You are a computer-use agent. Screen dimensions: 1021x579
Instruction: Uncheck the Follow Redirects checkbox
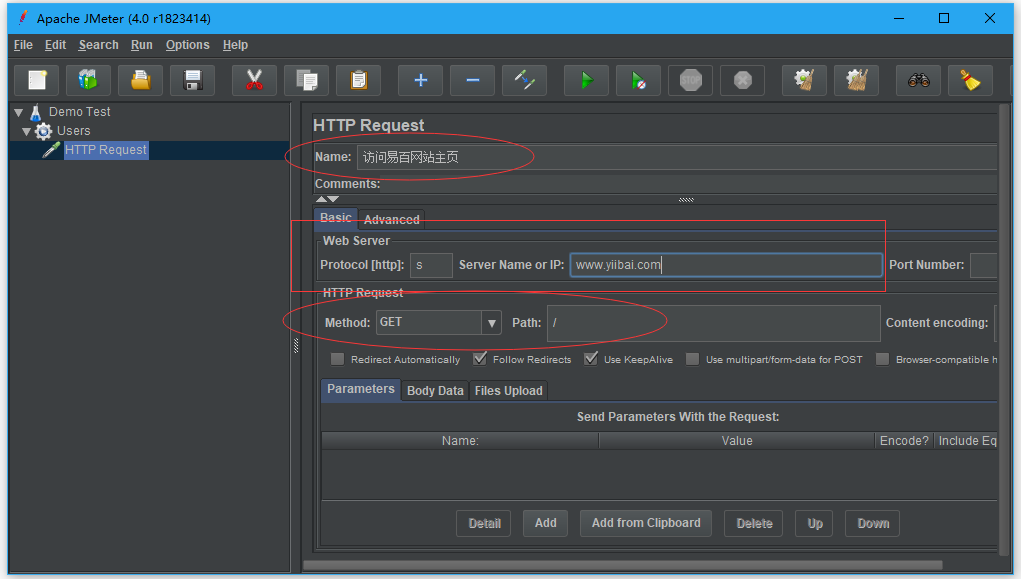480,359
